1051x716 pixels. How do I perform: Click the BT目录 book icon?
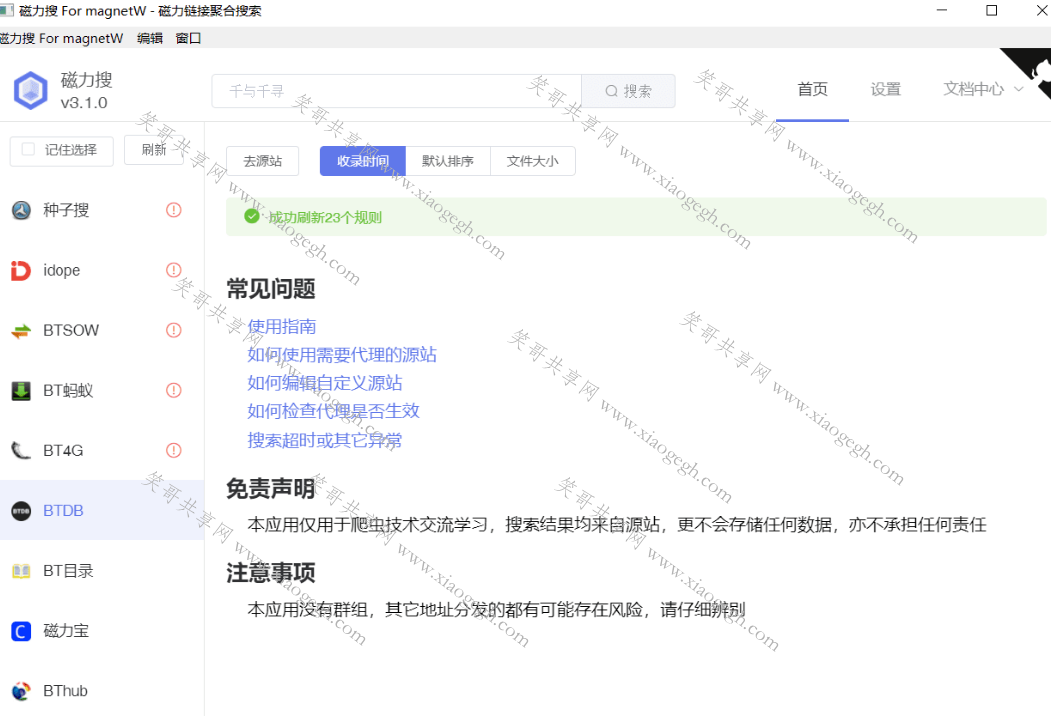pyautogui.click(x=21, y=571)
